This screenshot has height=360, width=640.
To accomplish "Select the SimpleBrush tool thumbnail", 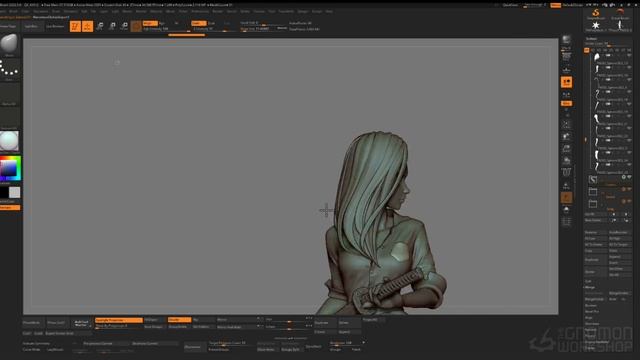I will [x=596, y=14].
